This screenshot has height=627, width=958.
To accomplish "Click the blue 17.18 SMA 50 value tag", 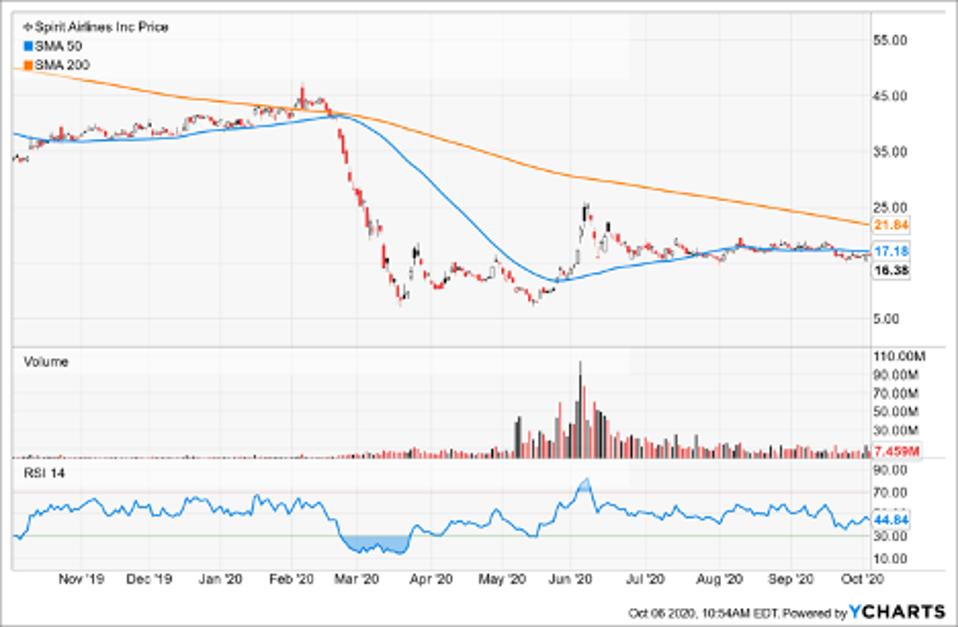I will tap(891, 250).
